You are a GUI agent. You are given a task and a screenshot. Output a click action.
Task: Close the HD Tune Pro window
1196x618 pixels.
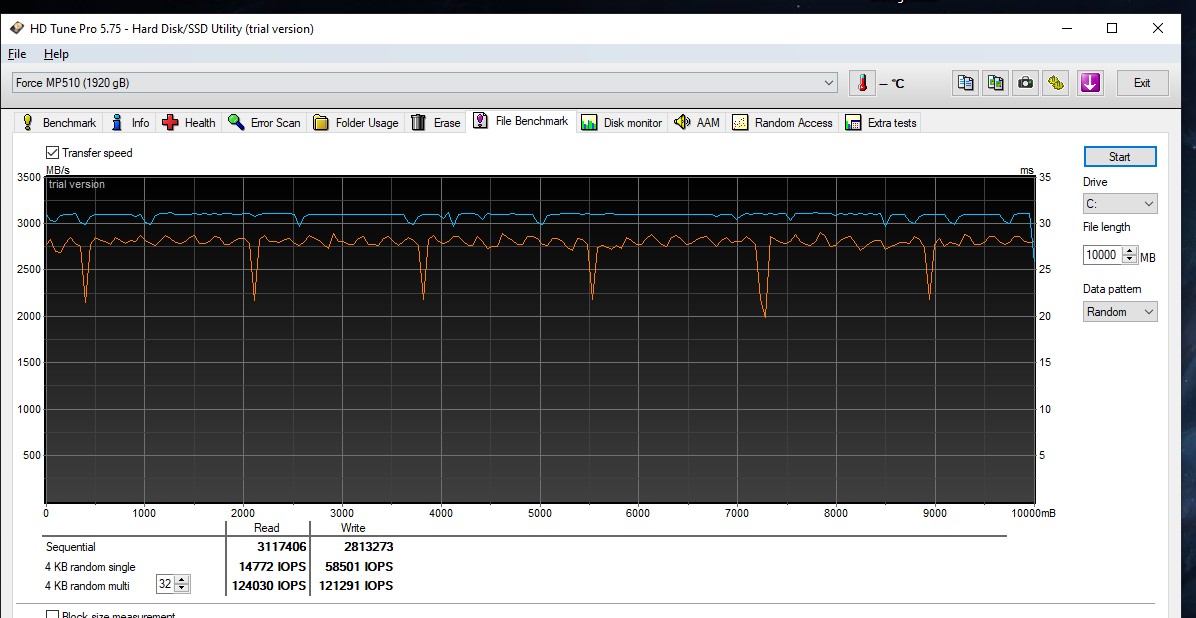click(x=1158, y=28)
